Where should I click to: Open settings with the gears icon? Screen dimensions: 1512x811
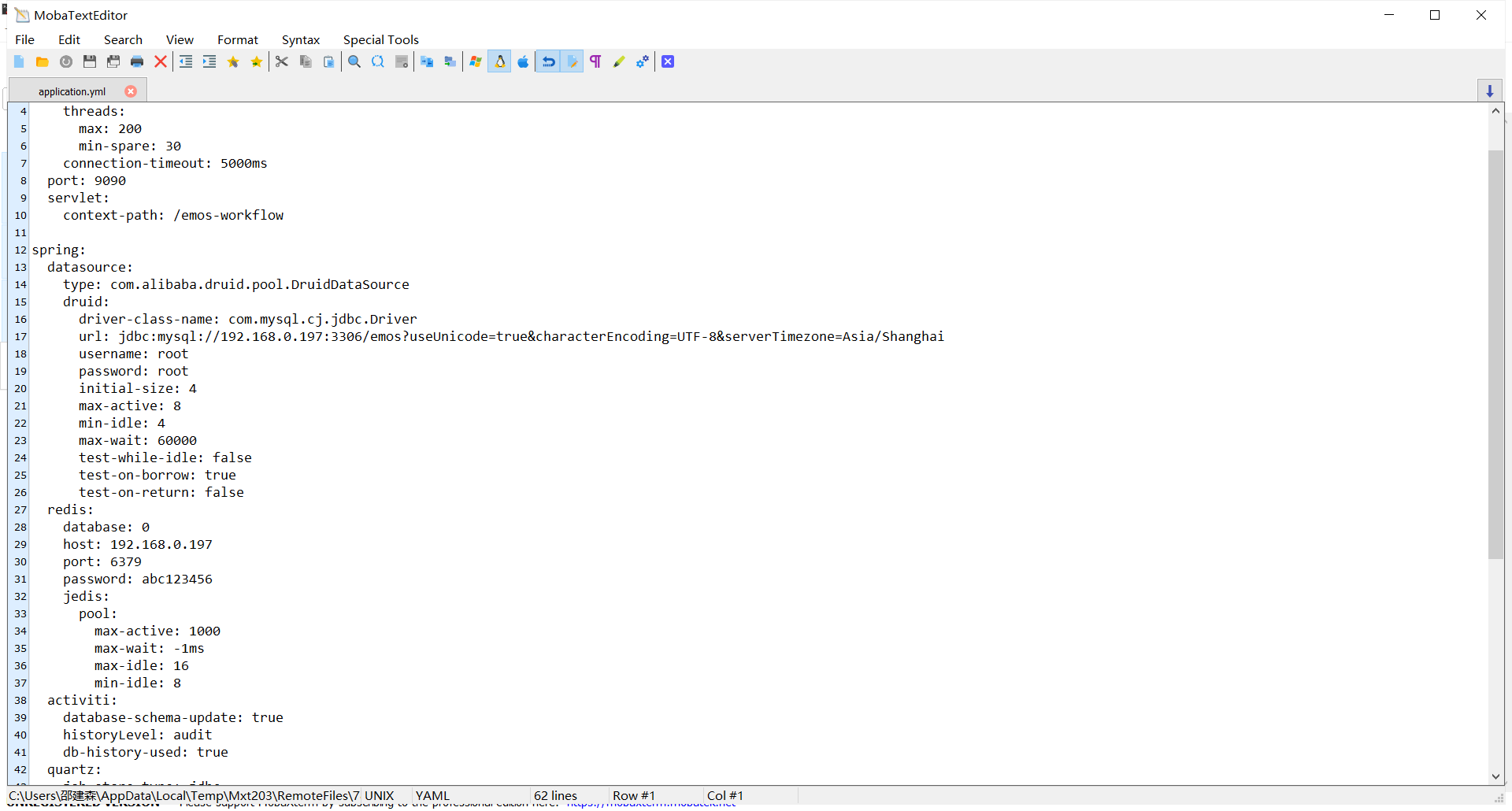point(643,61)
